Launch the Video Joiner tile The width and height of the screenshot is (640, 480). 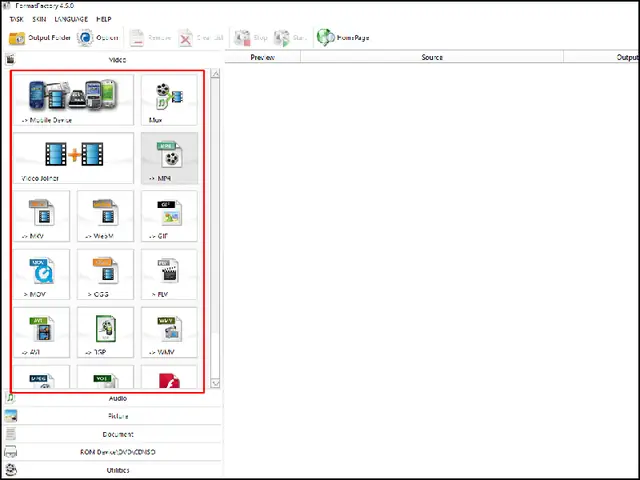pyautogui.click(x=73, y=158)
